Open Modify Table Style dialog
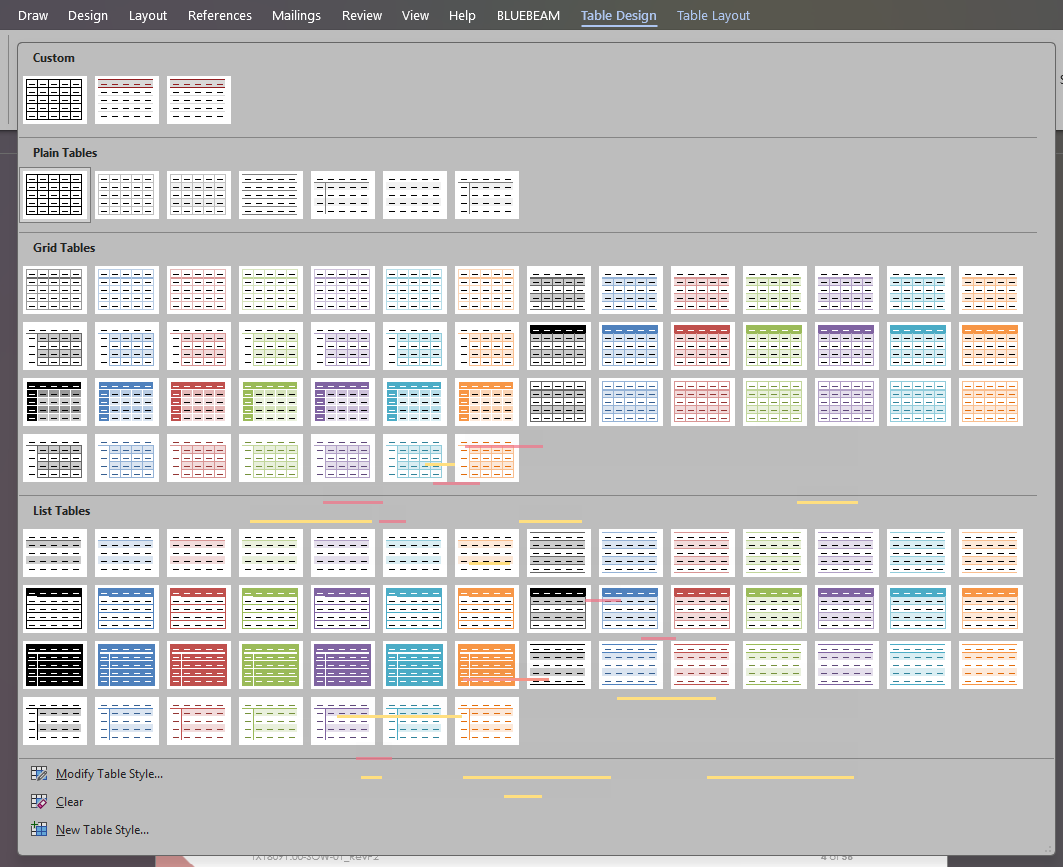Viewport: 1063px width, 867px height. point(110,772)
